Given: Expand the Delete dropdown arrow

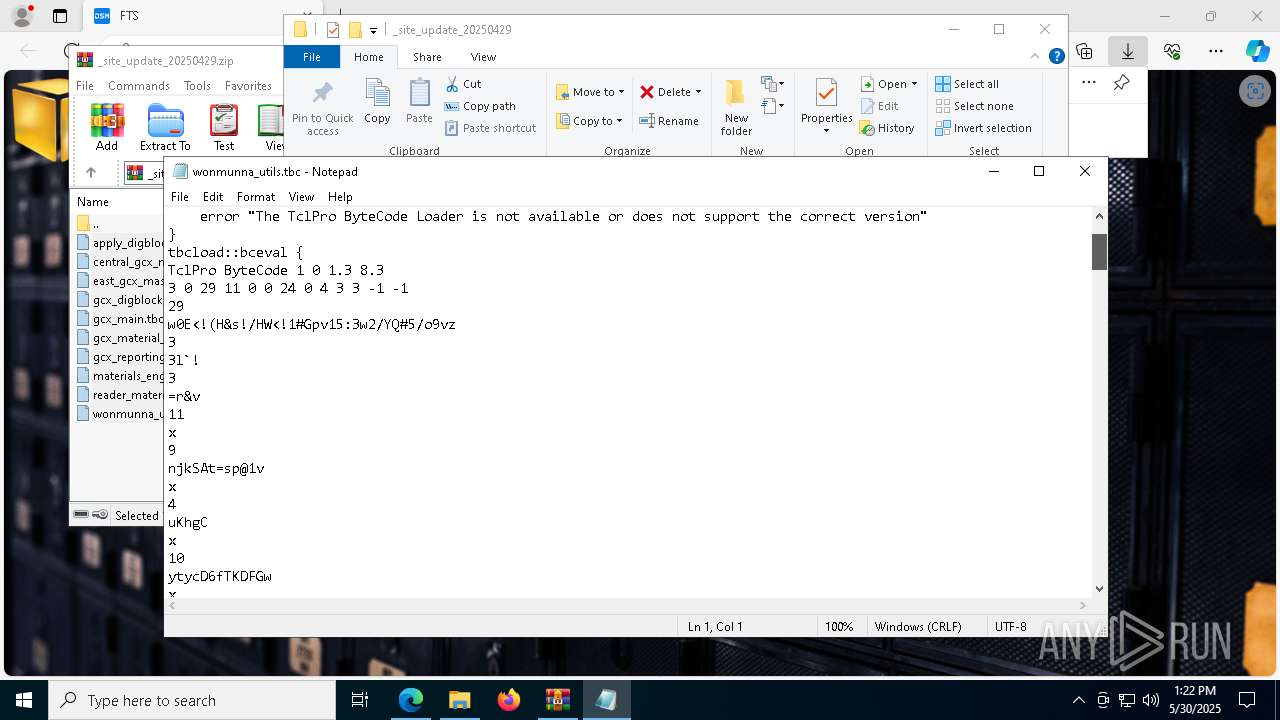Looking at the screenshot, I should coord(698,92).
